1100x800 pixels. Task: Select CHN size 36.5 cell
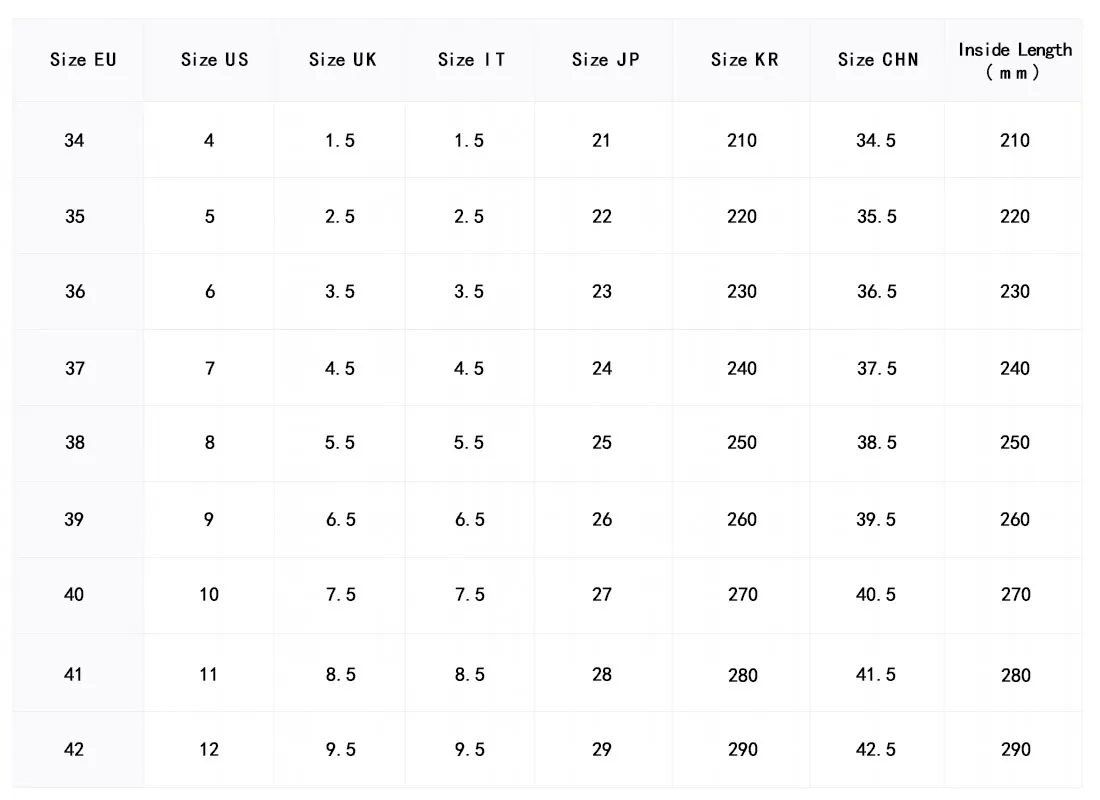click(876, 292)
